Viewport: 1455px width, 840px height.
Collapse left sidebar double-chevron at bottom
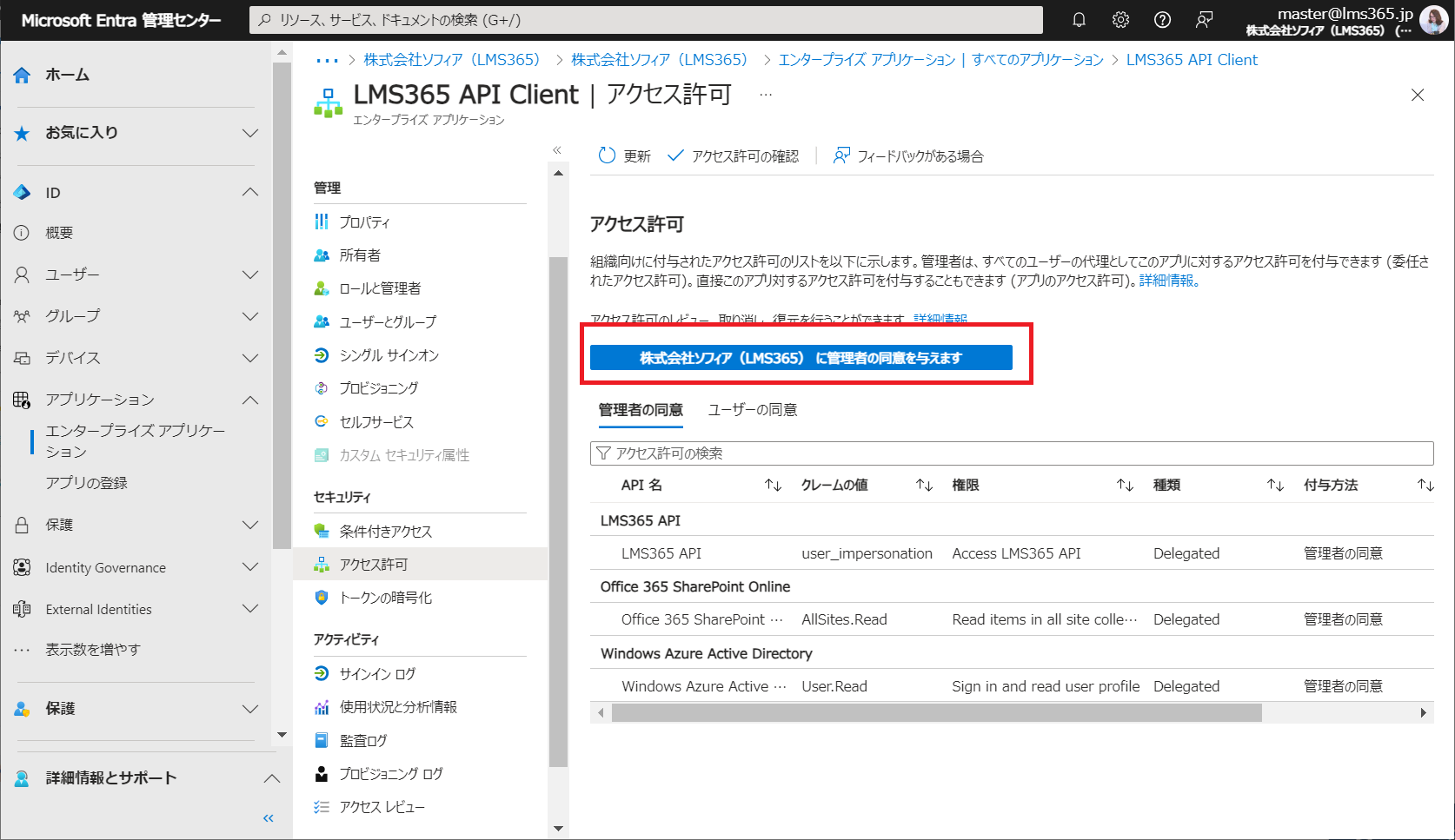pyautogui.click(x=269, y=818)
